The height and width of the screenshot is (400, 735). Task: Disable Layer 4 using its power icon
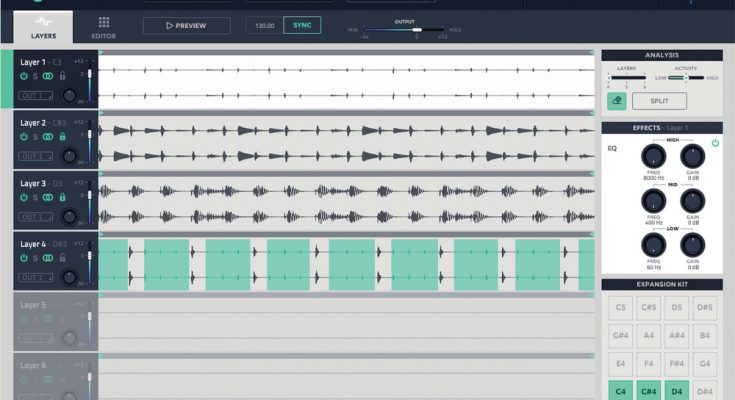[24, 258]
